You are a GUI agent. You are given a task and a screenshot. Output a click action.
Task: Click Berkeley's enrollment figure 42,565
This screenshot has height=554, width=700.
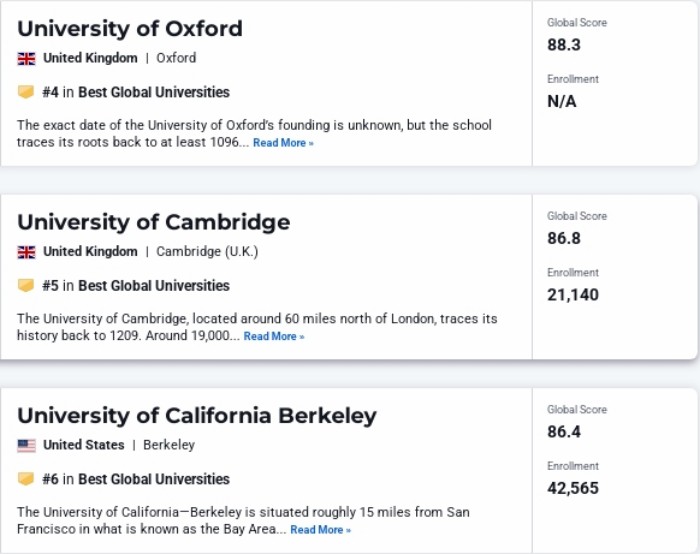pos(573,489)
